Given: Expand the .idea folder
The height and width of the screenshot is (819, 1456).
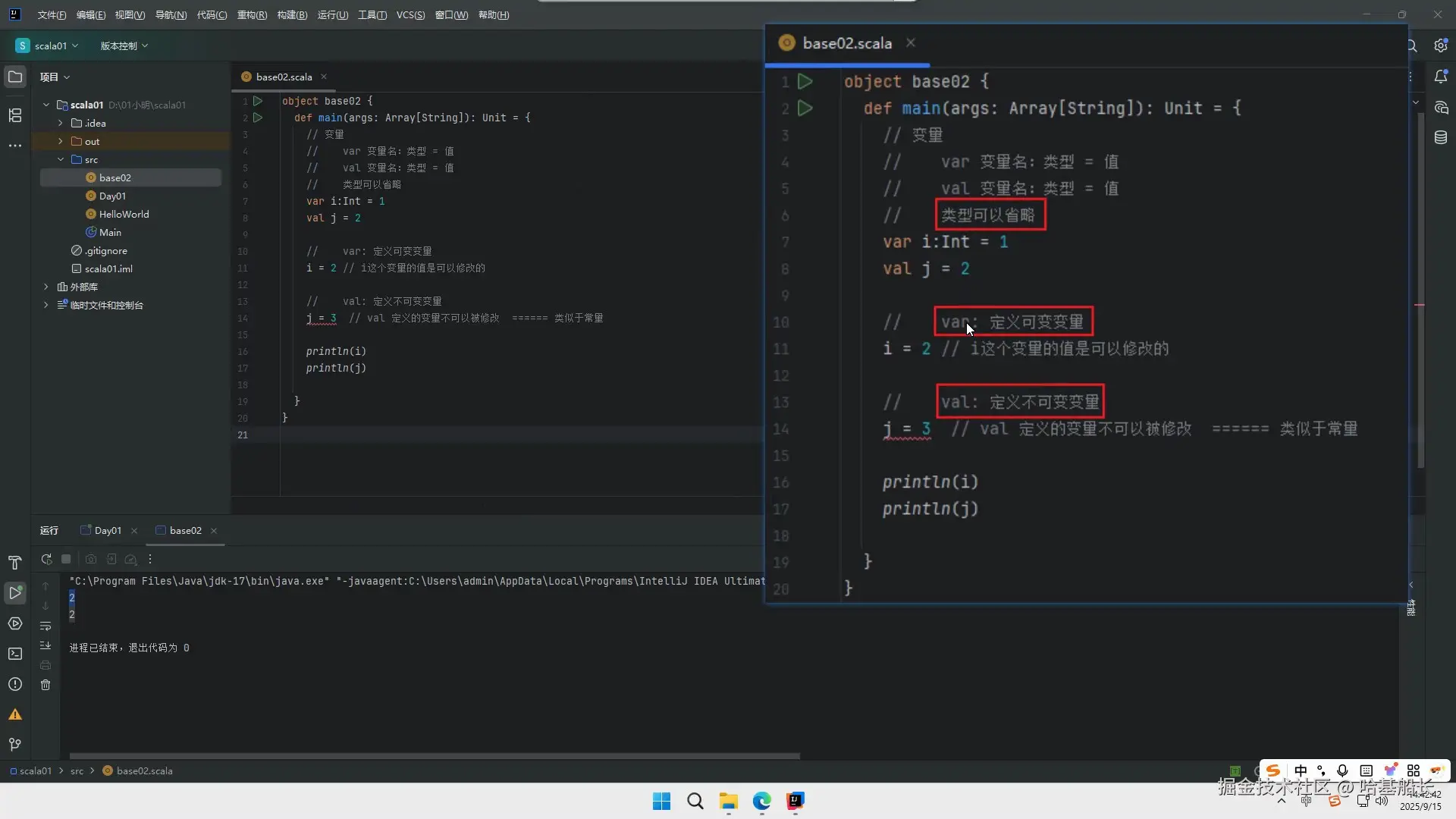Looking at the screenshot, I should tap(61, 123).
